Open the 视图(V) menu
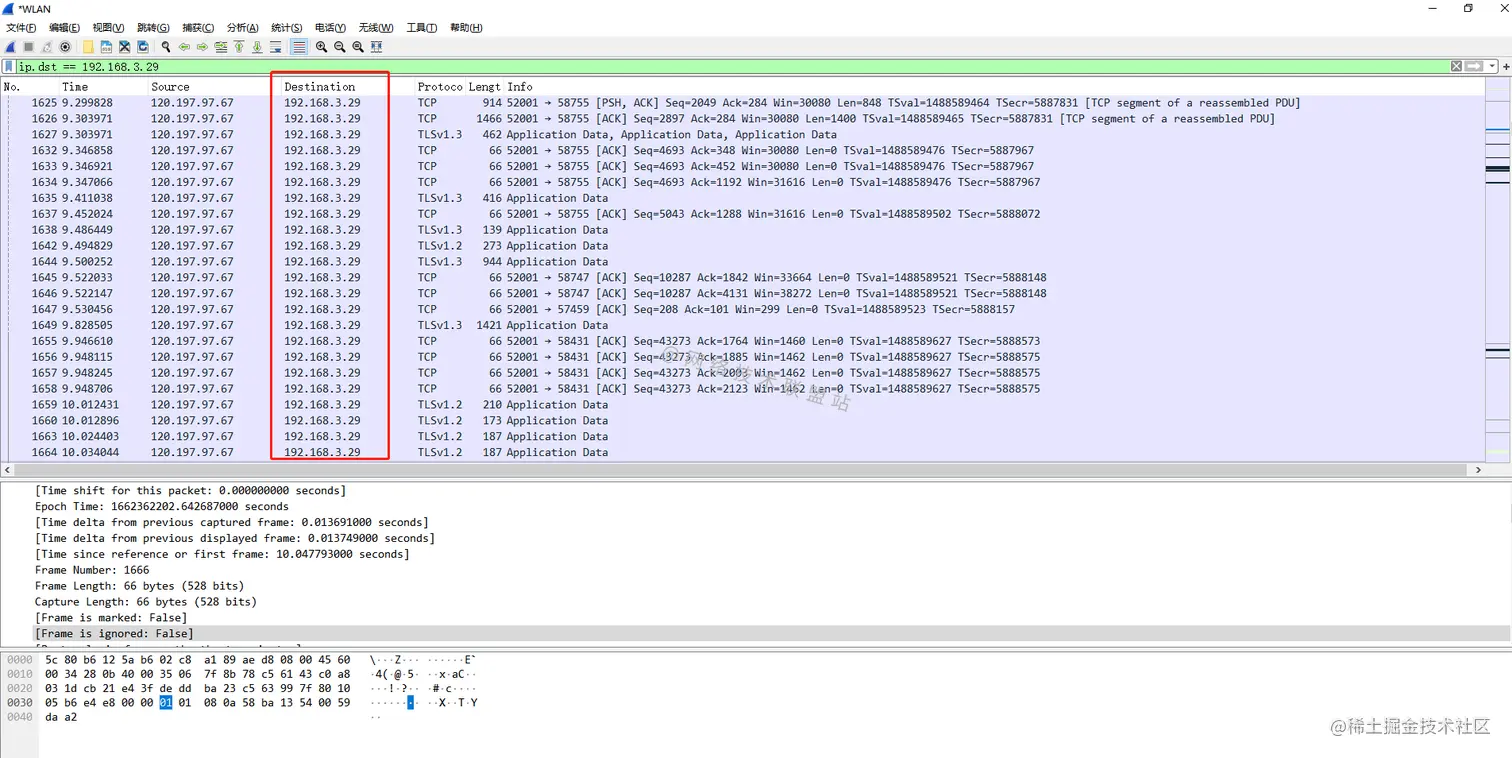This screenshot has width=1512, height=758. click(108, 28)
